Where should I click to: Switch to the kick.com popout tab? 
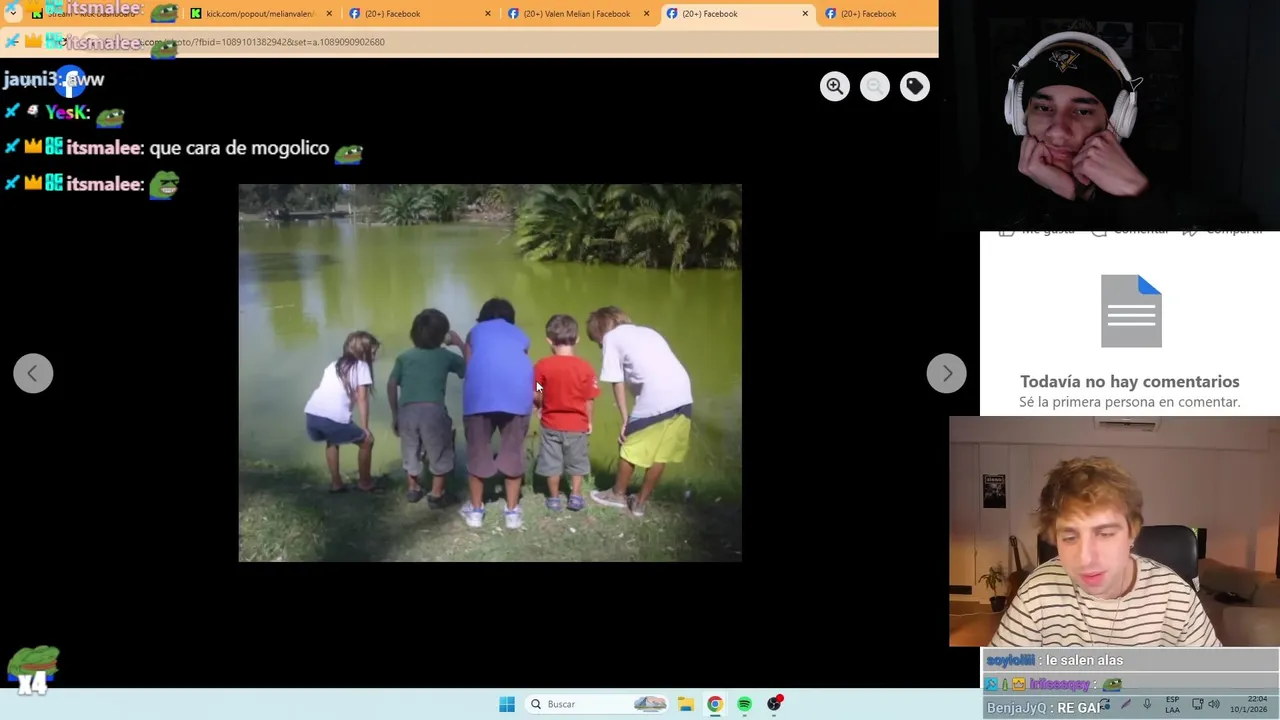click(x=260, y=14)
